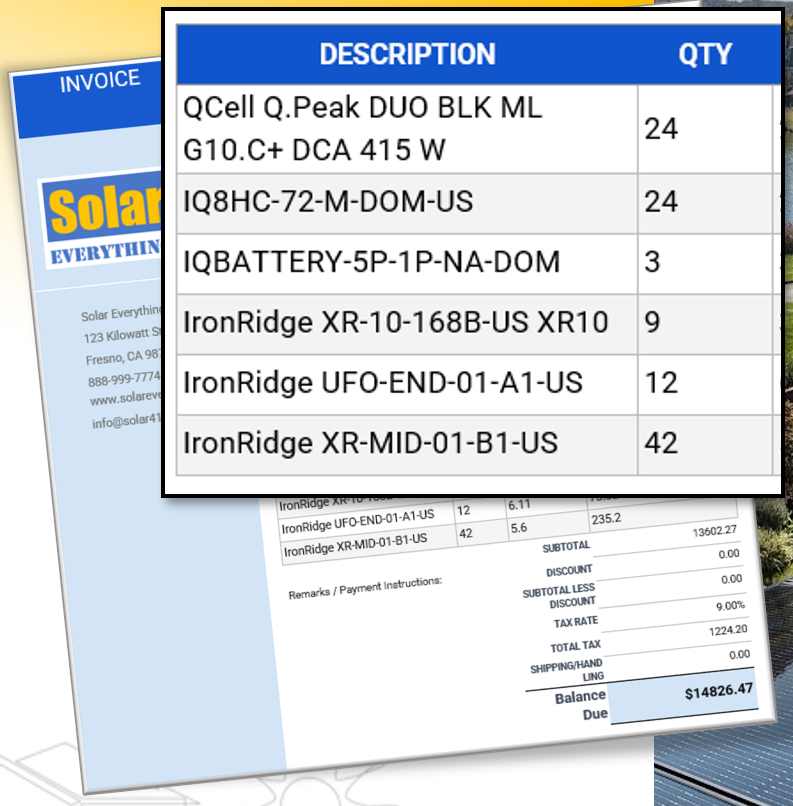Open the info@solar41 email link
Viewport: 793px width, 806px height.
tap(127, 421)
